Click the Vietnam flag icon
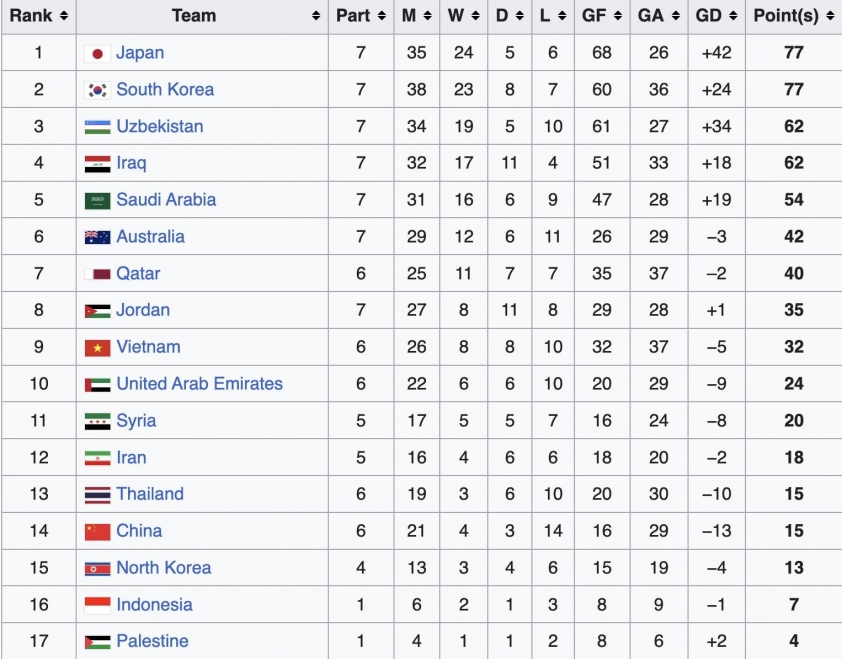Image resolution: width=842 pixels, height=659 pixels. [x=97, y=348]
